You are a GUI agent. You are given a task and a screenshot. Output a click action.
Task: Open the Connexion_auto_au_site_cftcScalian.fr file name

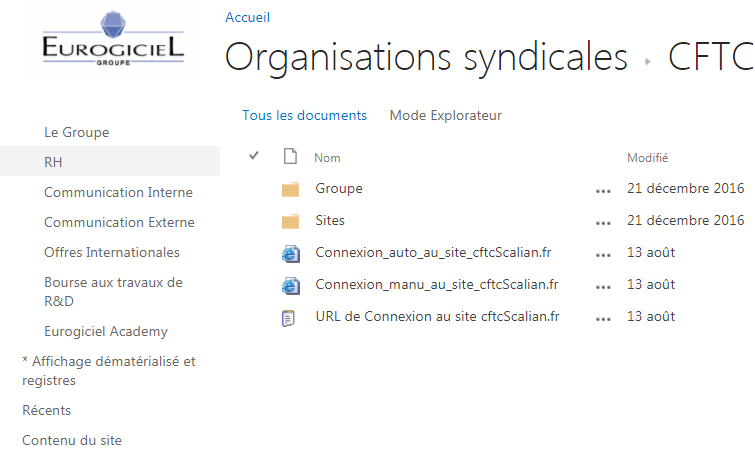point(433,253)
